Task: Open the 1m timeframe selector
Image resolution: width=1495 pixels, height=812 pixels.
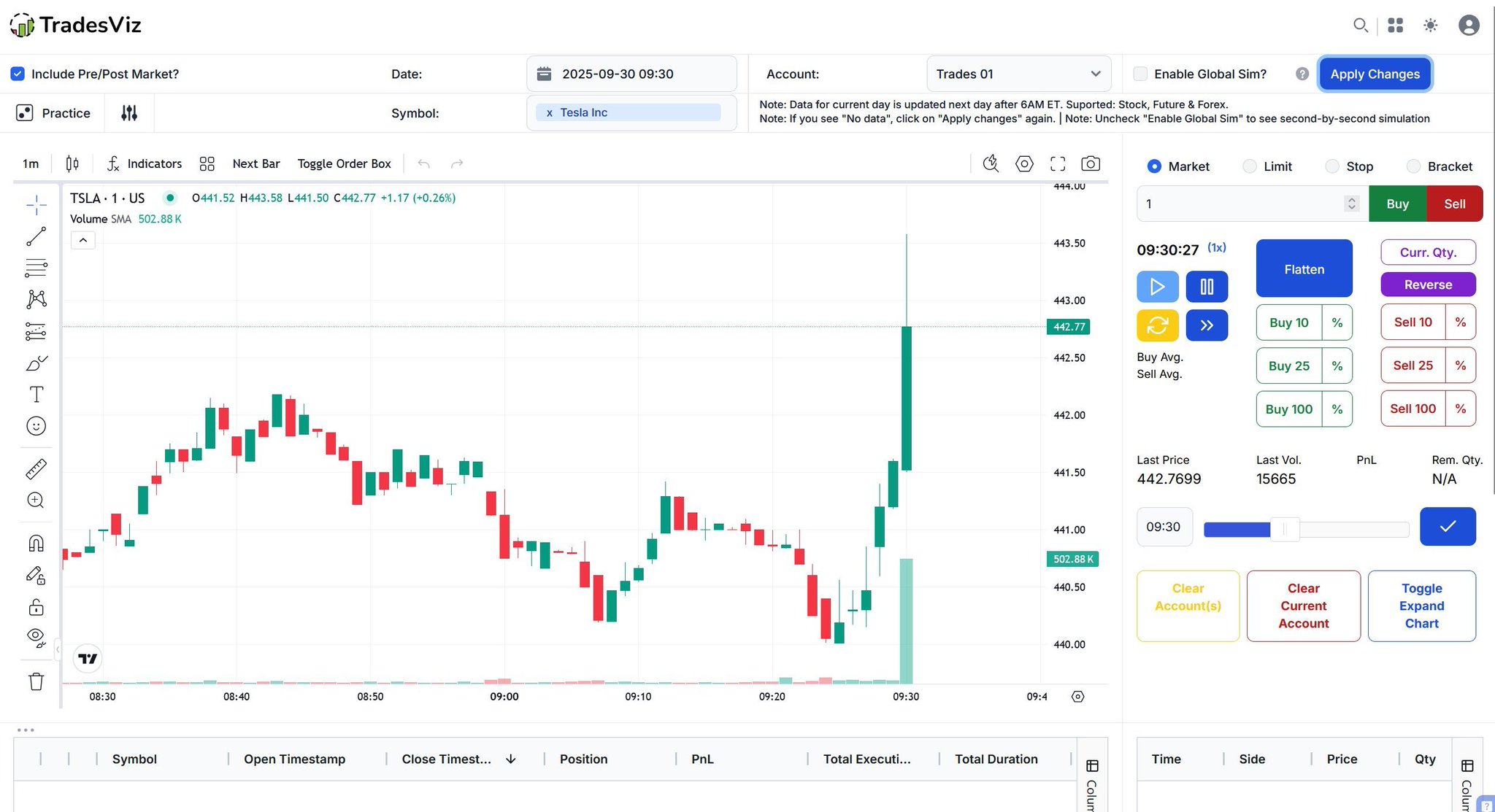Action: click(x=31, y=163)
